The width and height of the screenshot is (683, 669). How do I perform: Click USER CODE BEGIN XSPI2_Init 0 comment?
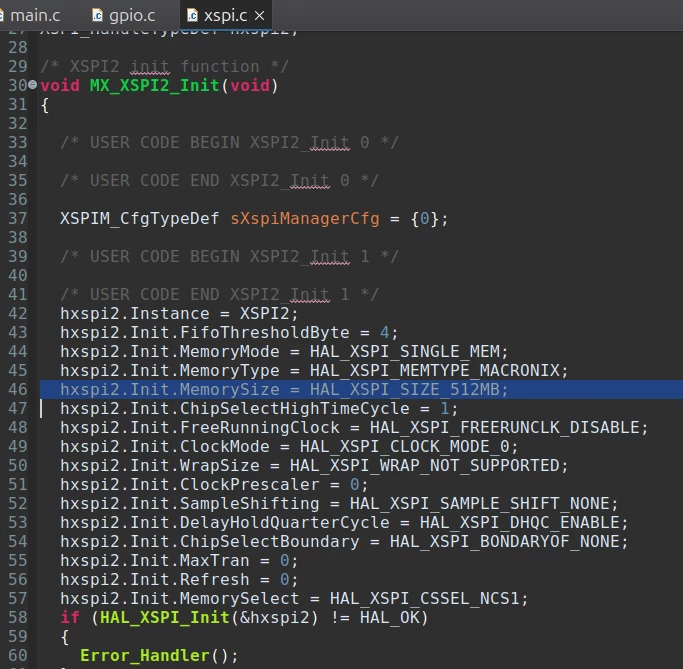(x=229, y=142)
